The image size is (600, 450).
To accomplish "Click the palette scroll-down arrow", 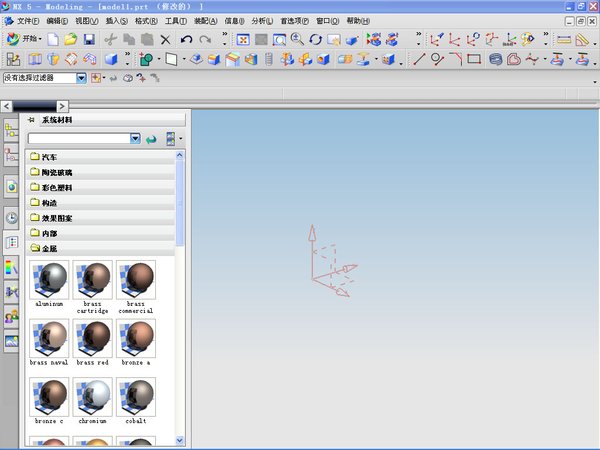I will pyautogui.click(x=180, y=440).
